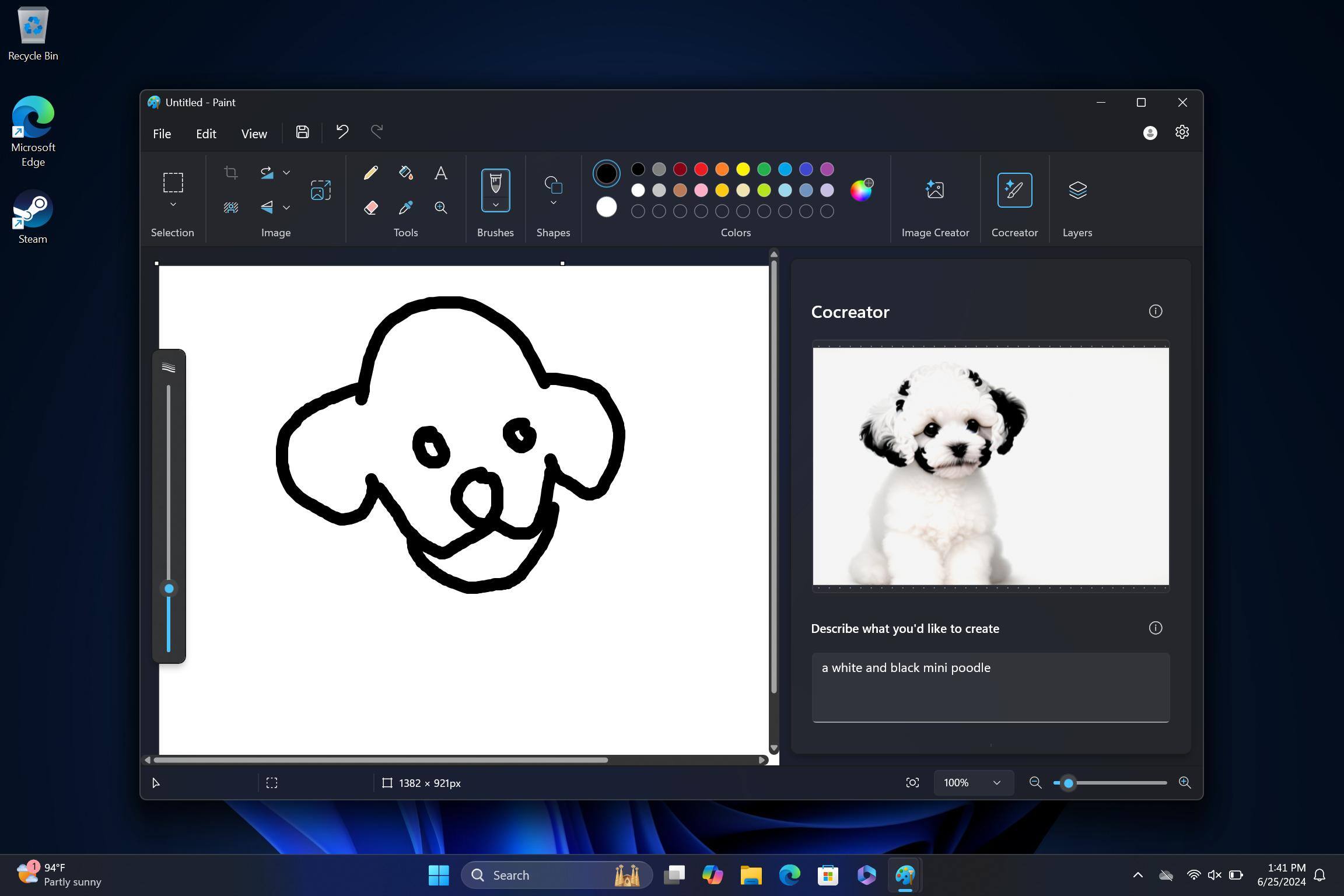The width and height of the screenshot is (1344, 896).
Task: Click the Cocreator prompt text field
Action: [990, 687]
